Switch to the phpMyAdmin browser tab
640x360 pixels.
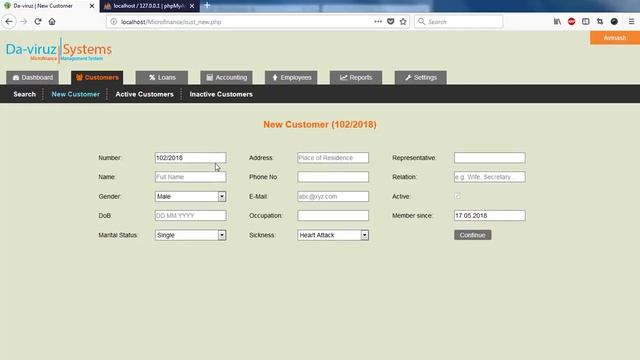pos(149,6)
